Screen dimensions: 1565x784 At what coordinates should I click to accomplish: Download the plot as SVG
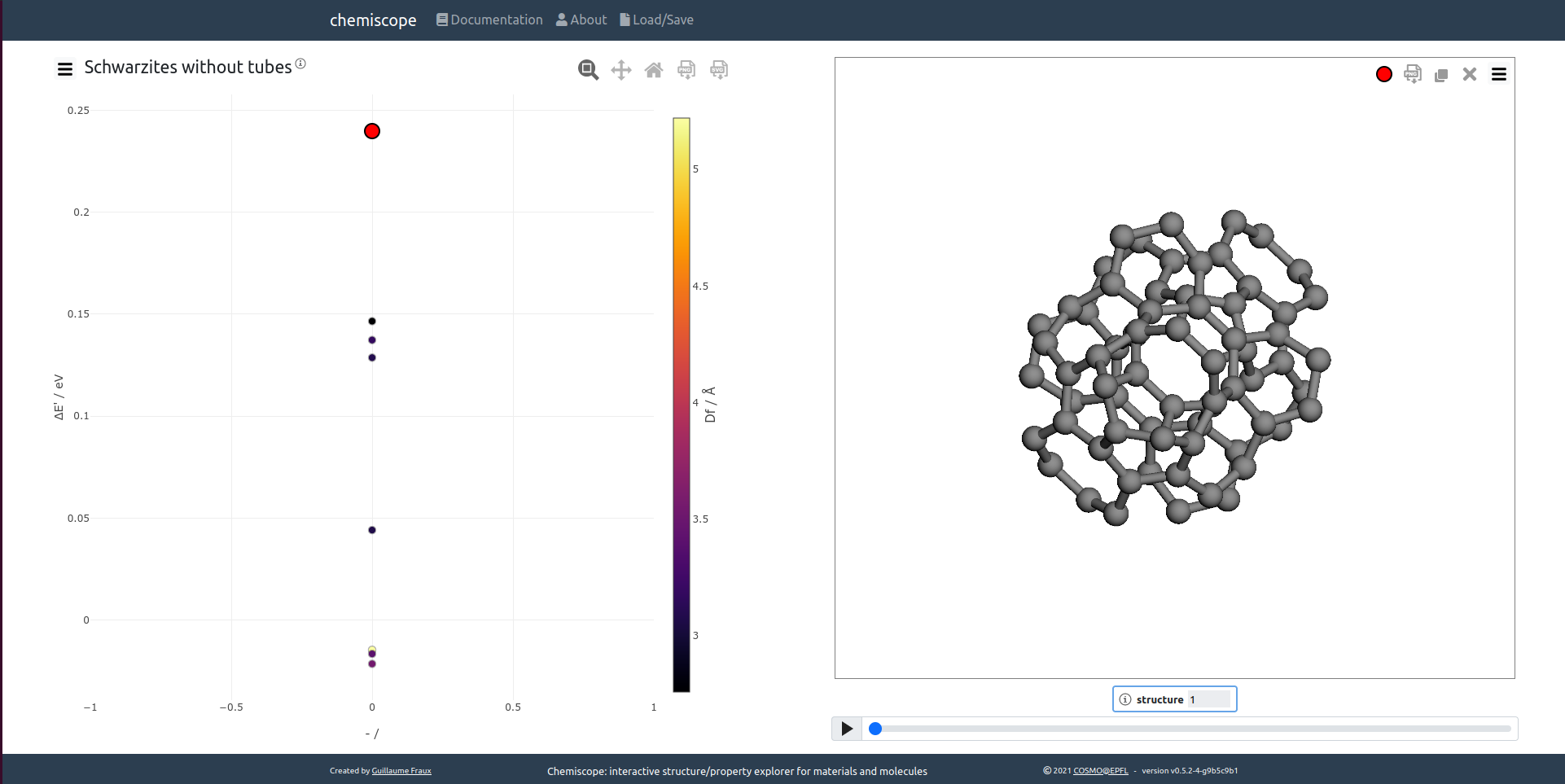tap(719, 70)
